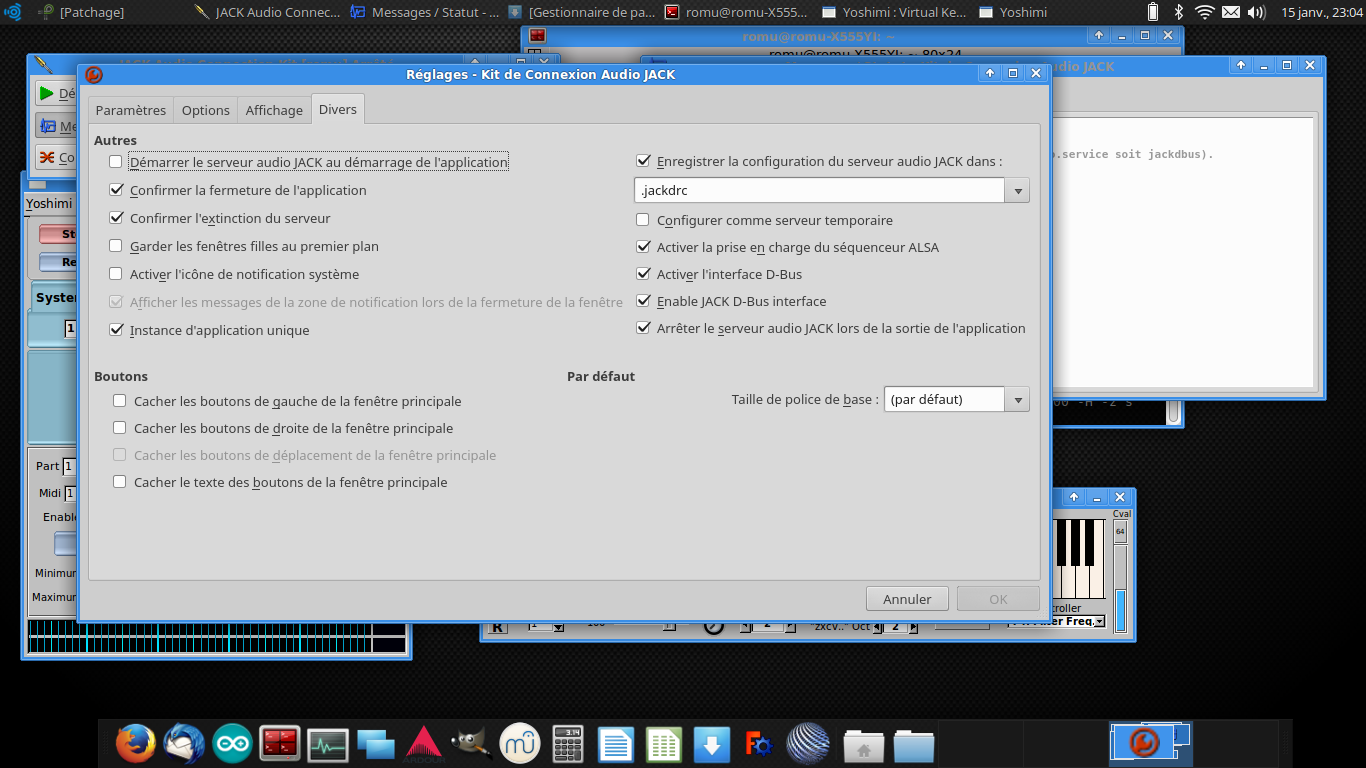Screen dimensions: 1366x768
Task: Switch to the Affichage tab
Action: coord(274,110)
